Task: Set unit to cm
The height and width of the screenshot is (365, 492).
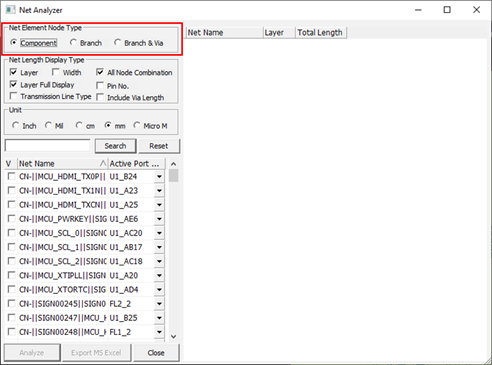Action: [79, 125]
